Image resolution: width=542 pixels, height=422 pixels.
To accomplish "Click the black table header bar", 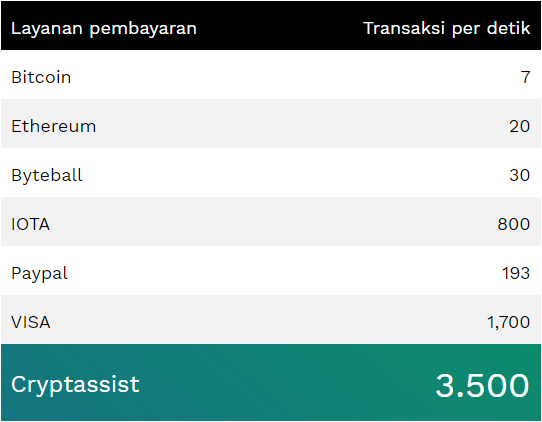I will click(271, 26).
